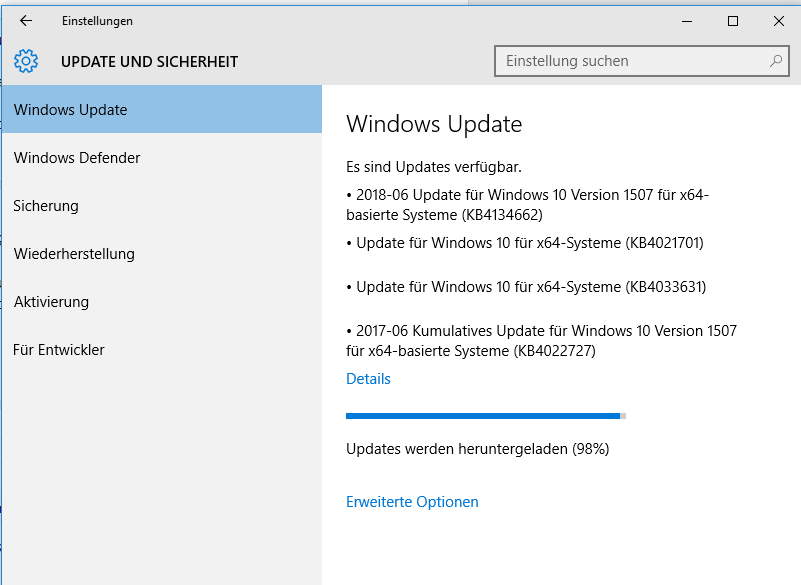Open Windows Defender section

[x=162, y=157]
